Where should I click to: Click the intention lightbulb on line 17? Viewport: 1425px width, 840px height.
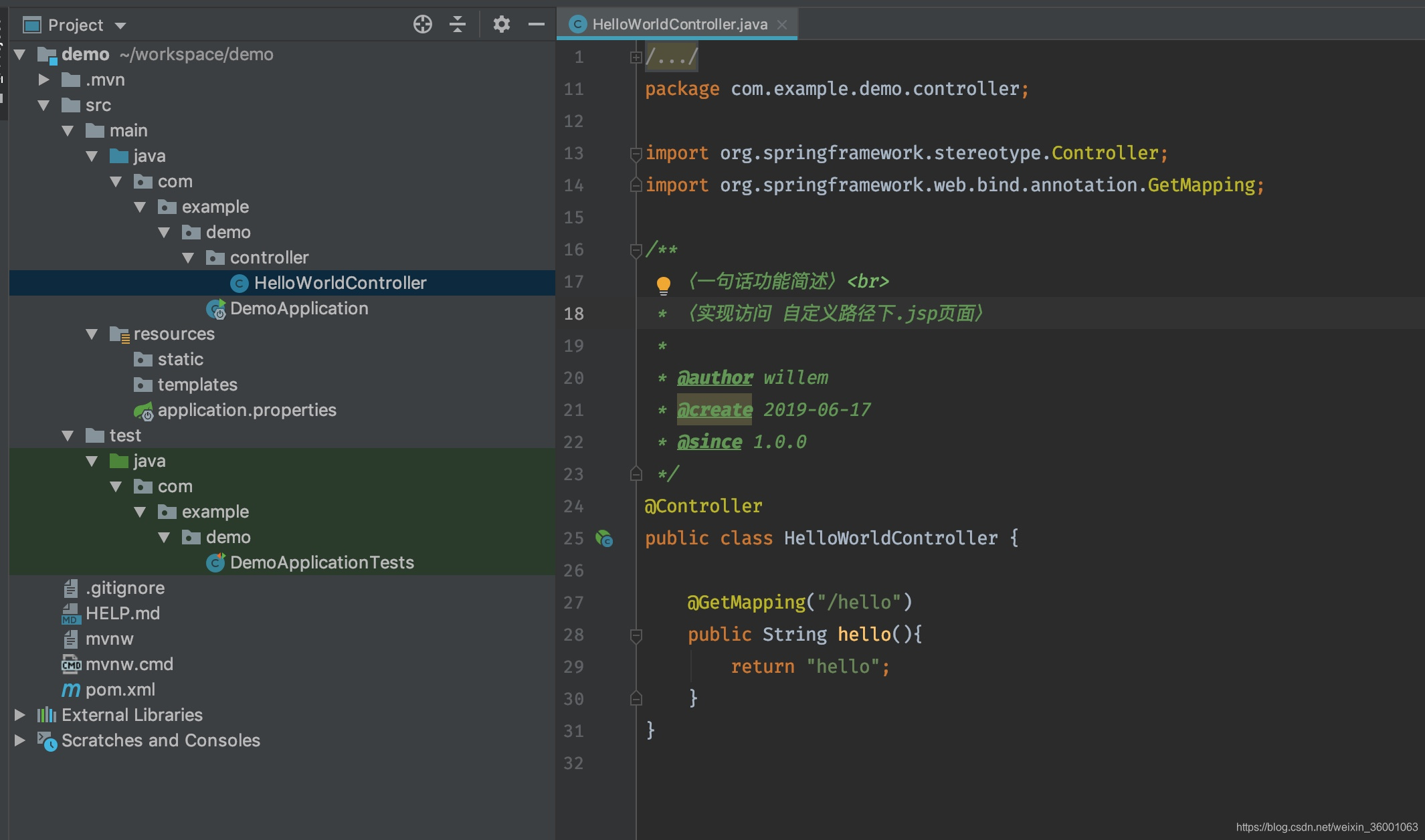click(663, 286)
